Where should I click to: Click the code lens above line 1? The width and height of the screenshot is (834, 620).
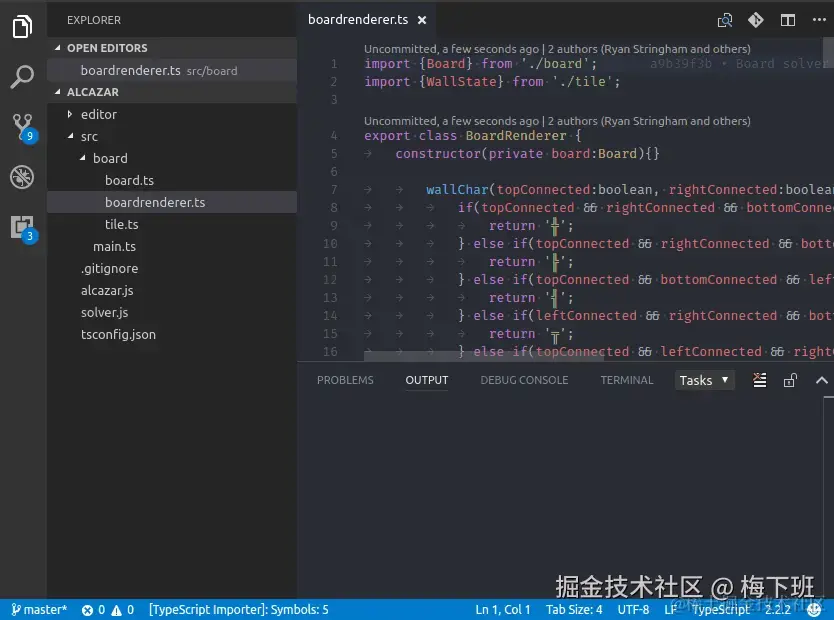click(x=557, y=49)
